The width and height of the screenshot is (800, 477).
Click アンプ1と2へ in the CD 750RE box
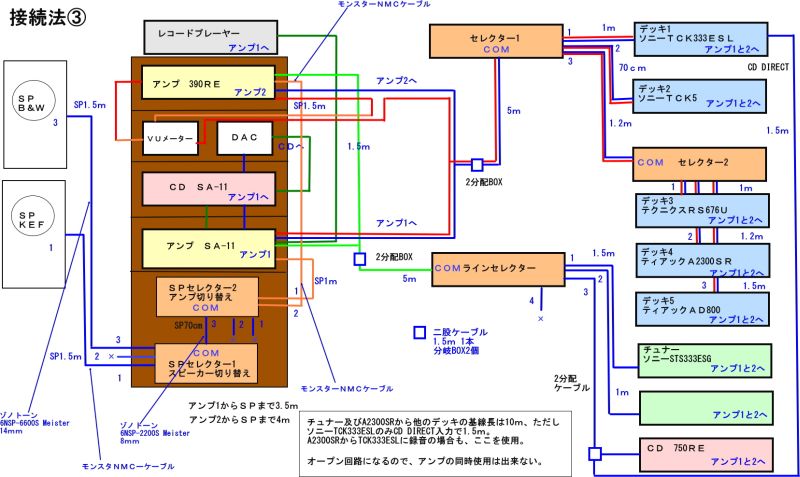[x=738, y=461]
